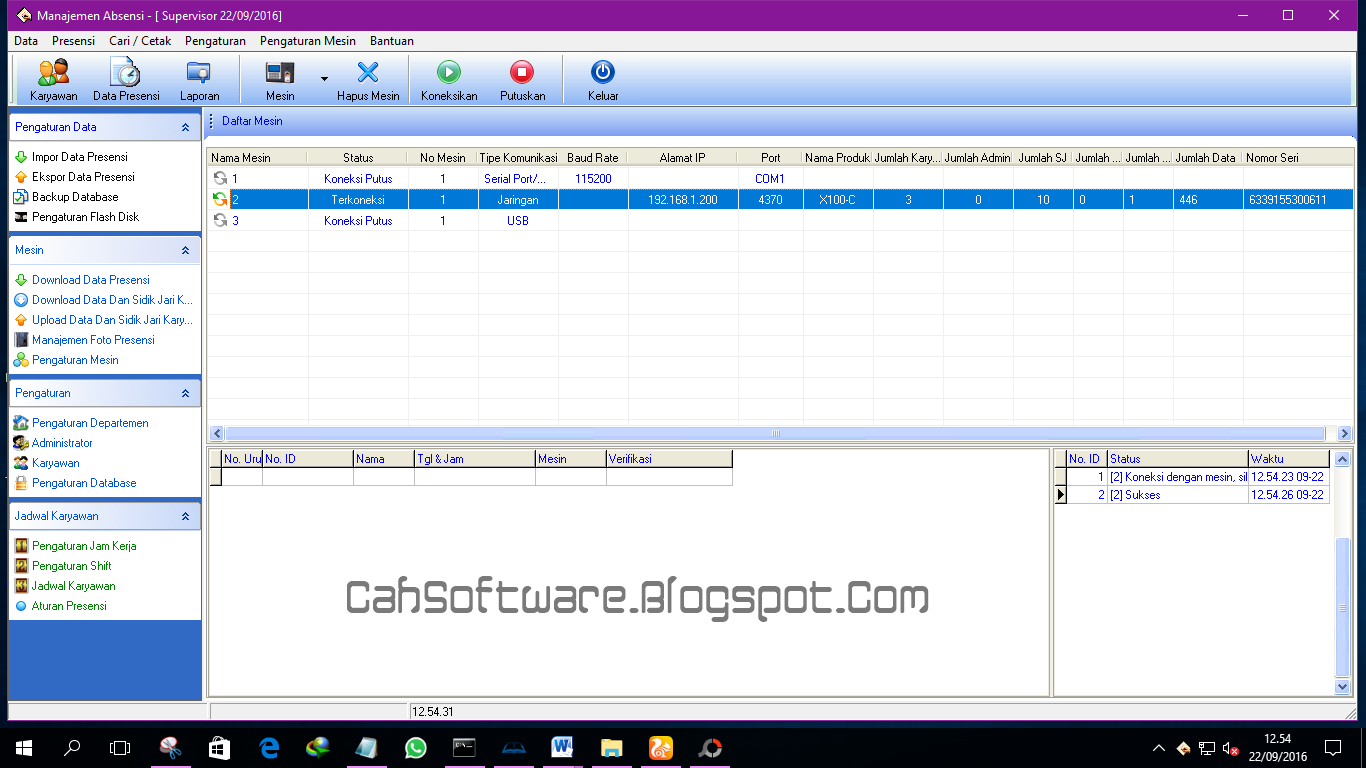The image size is (1366, 768).
Task: Click the status log vertical scrollbar
Action: 1343,608
